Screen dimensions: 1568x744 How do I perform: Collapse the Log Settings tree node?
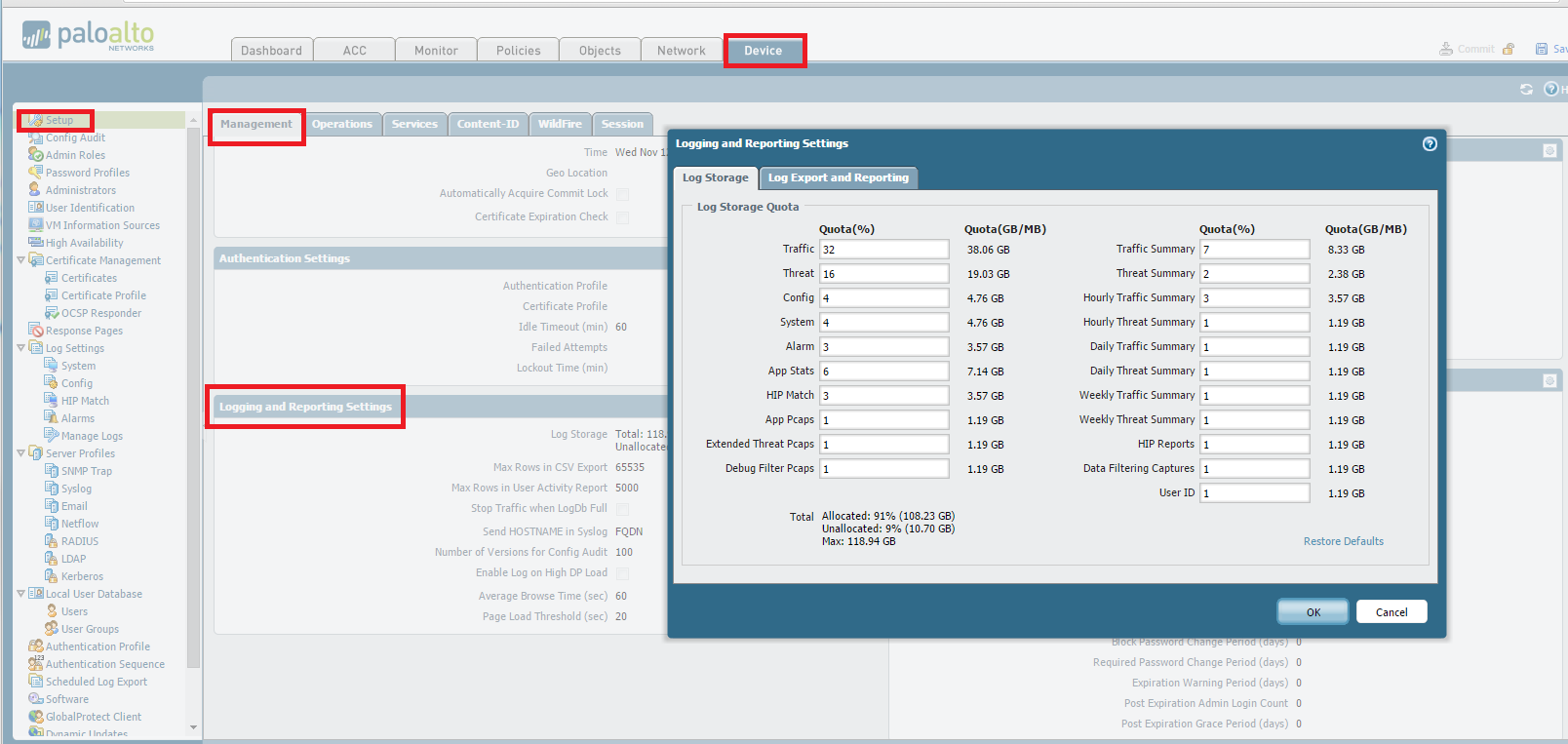[x=21, y=348]
